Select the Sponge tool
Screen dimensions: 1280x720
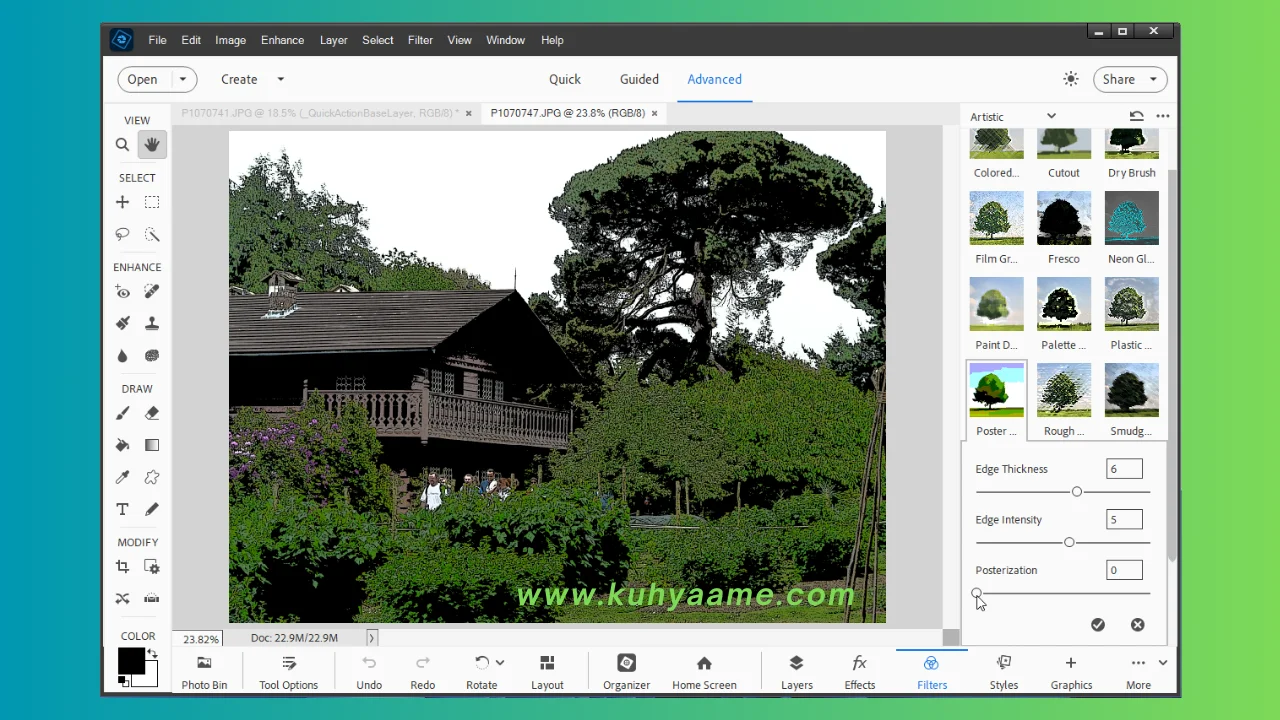[x=152, y=355]
